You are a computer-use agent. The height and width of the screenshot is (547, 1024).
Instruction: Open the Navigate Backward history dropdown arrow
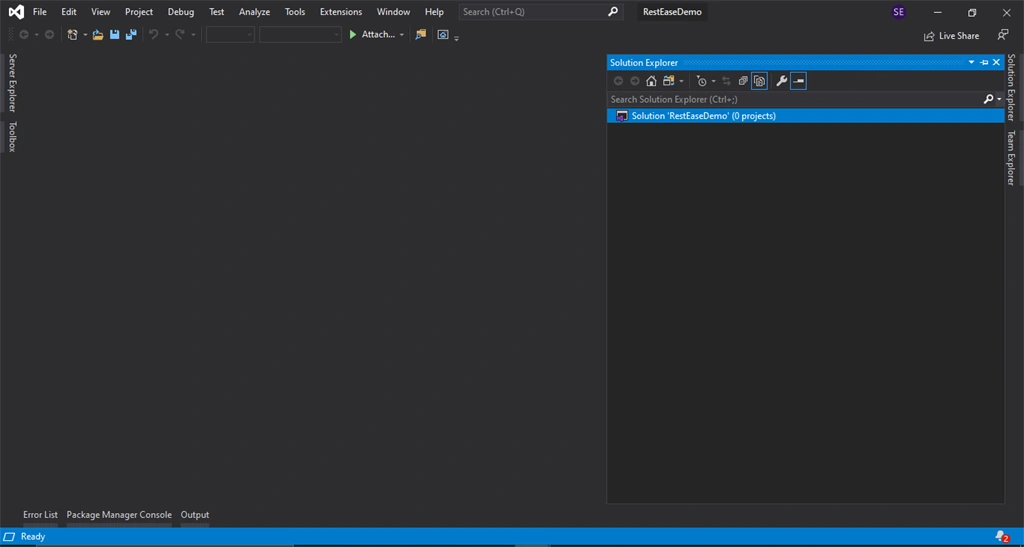pos(37,35)
